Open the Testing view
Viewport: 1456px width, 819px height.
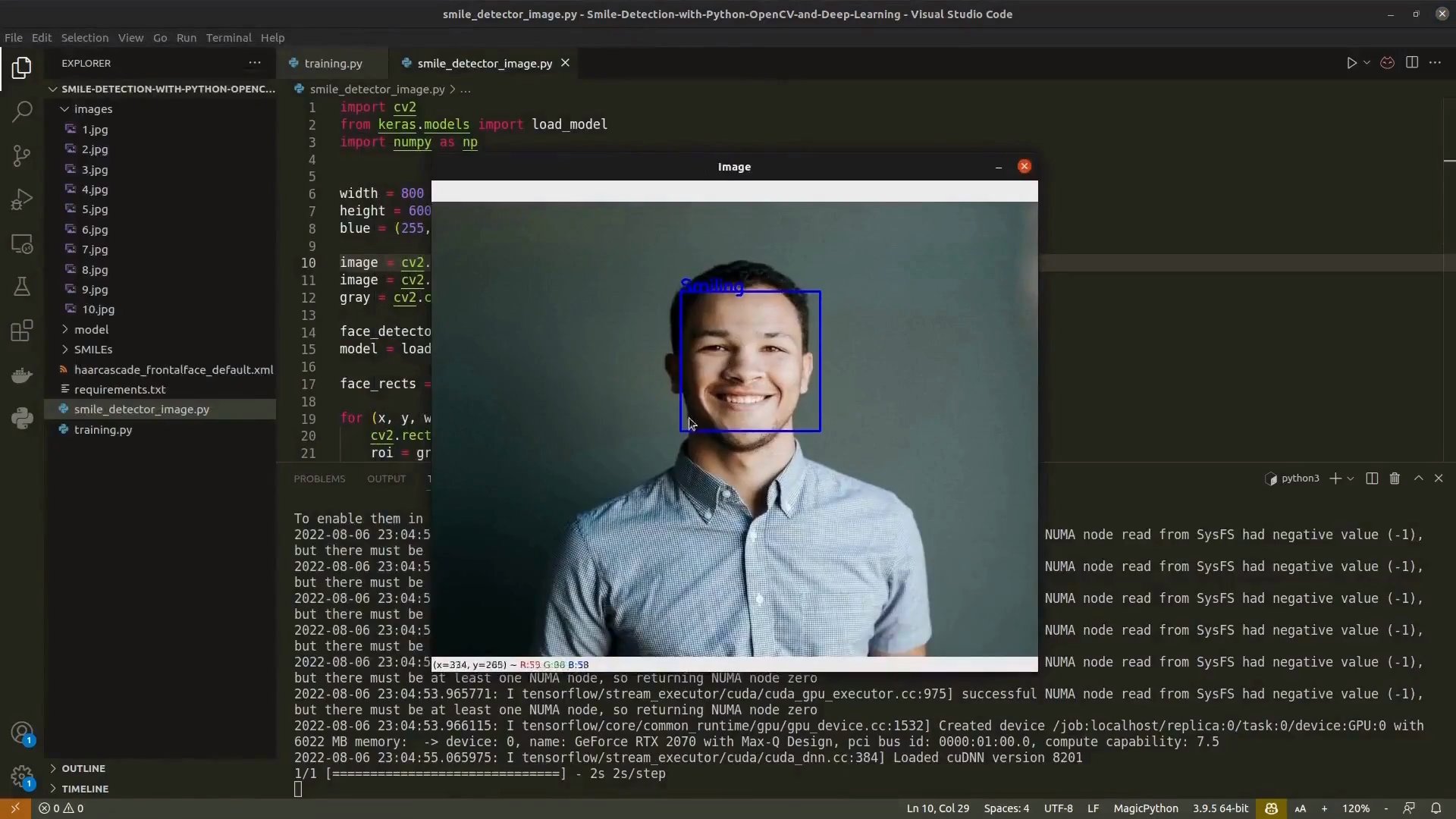tap(22, 287)
